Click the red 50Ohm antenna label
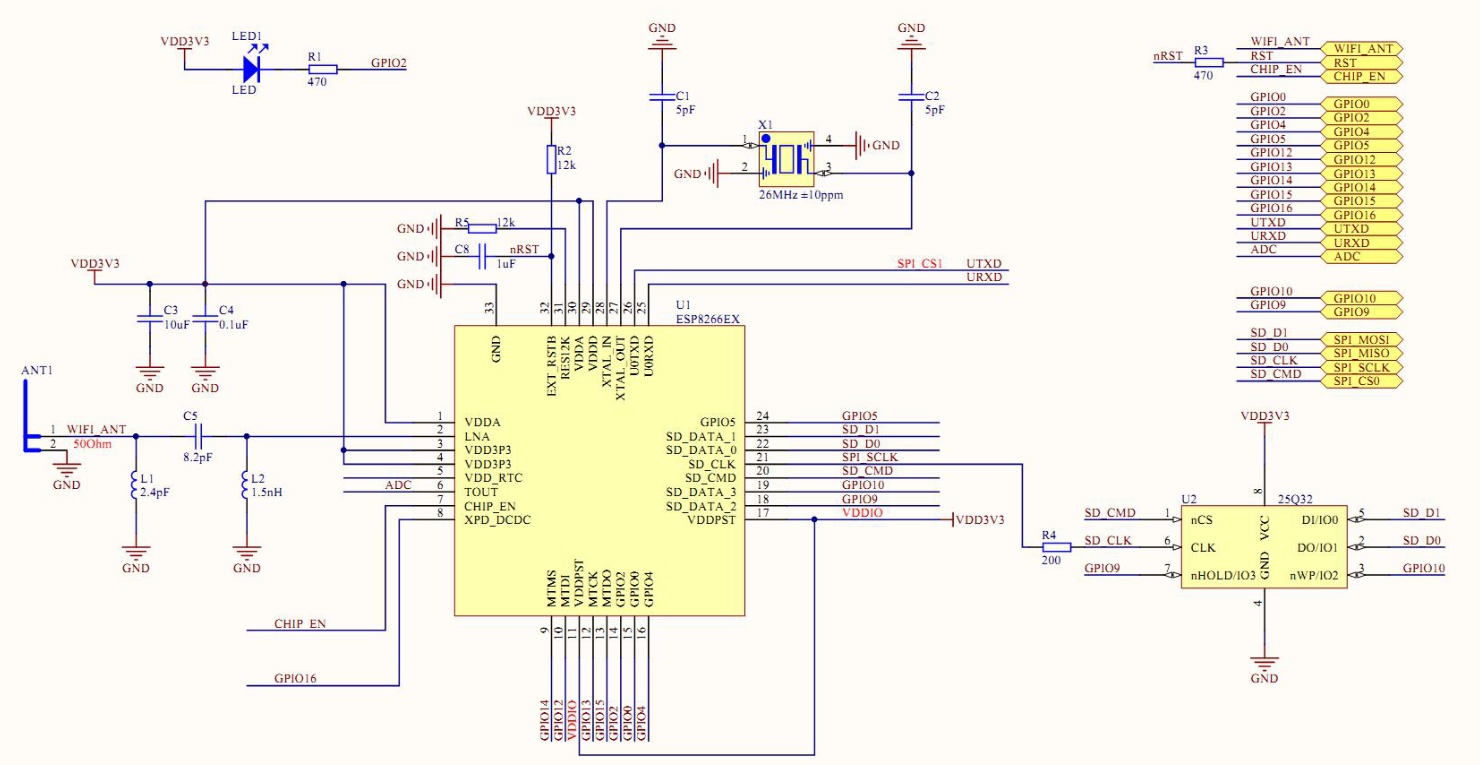This screenshot has width=1480, height=765. click(x=93, y=443)
